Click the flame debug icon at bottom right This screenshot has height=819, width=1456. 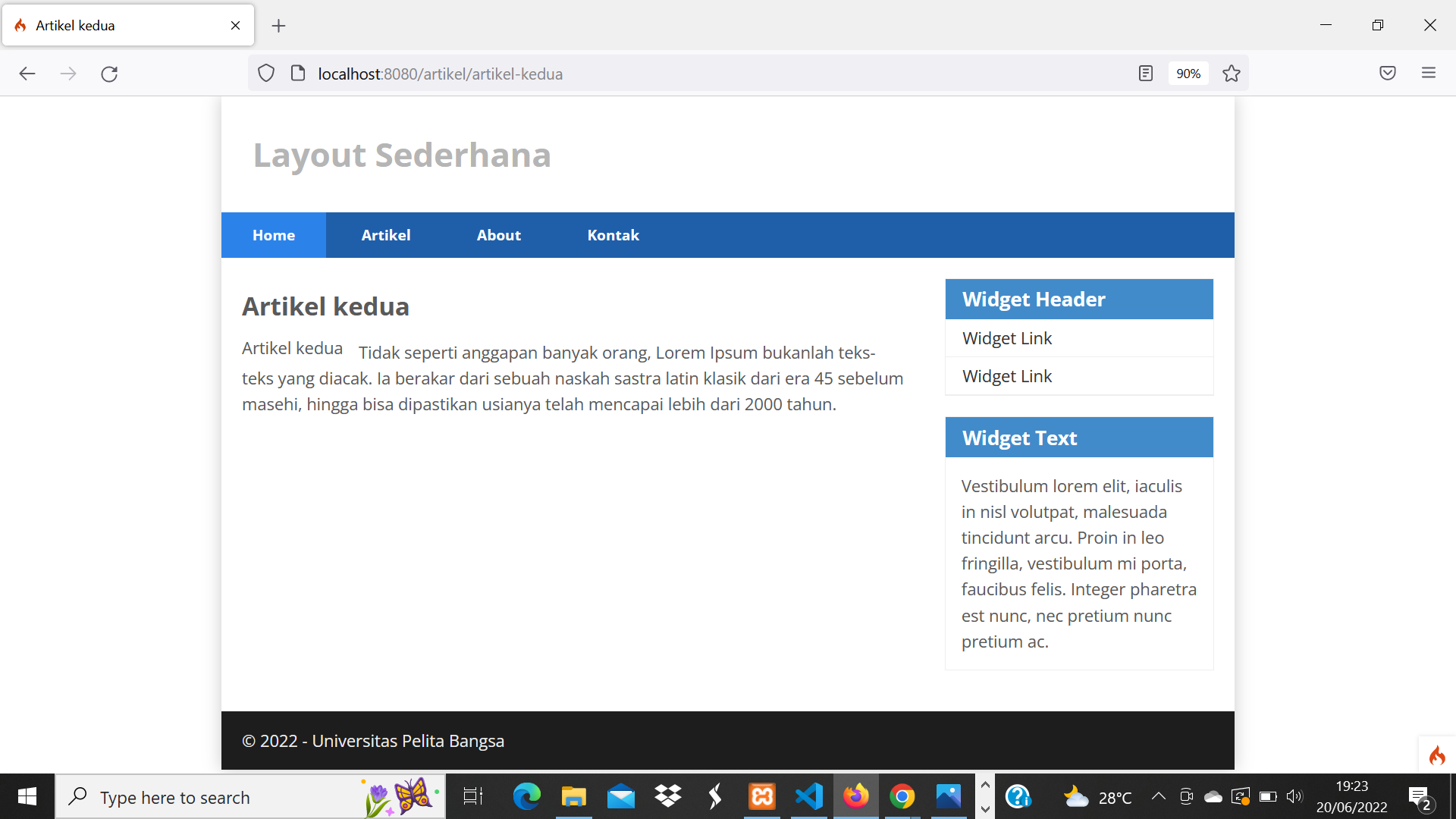coord(1437,755)
